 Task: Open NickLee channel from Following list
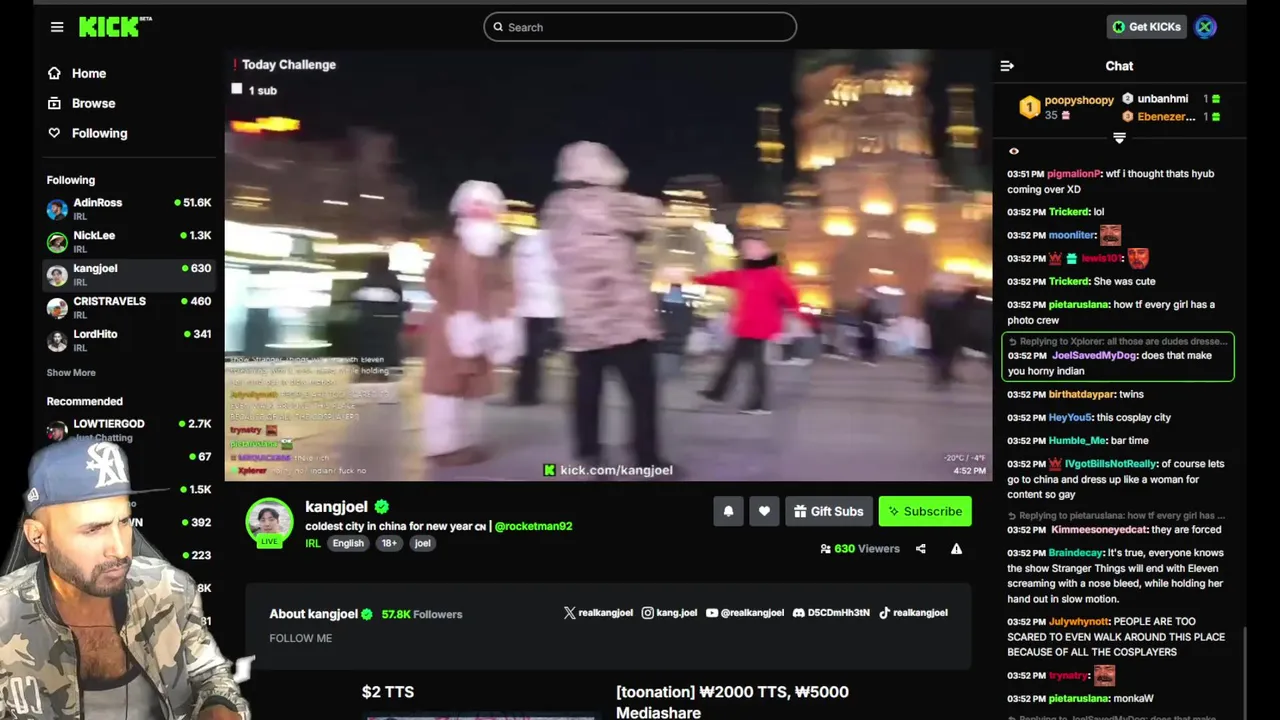pos(129,241)
